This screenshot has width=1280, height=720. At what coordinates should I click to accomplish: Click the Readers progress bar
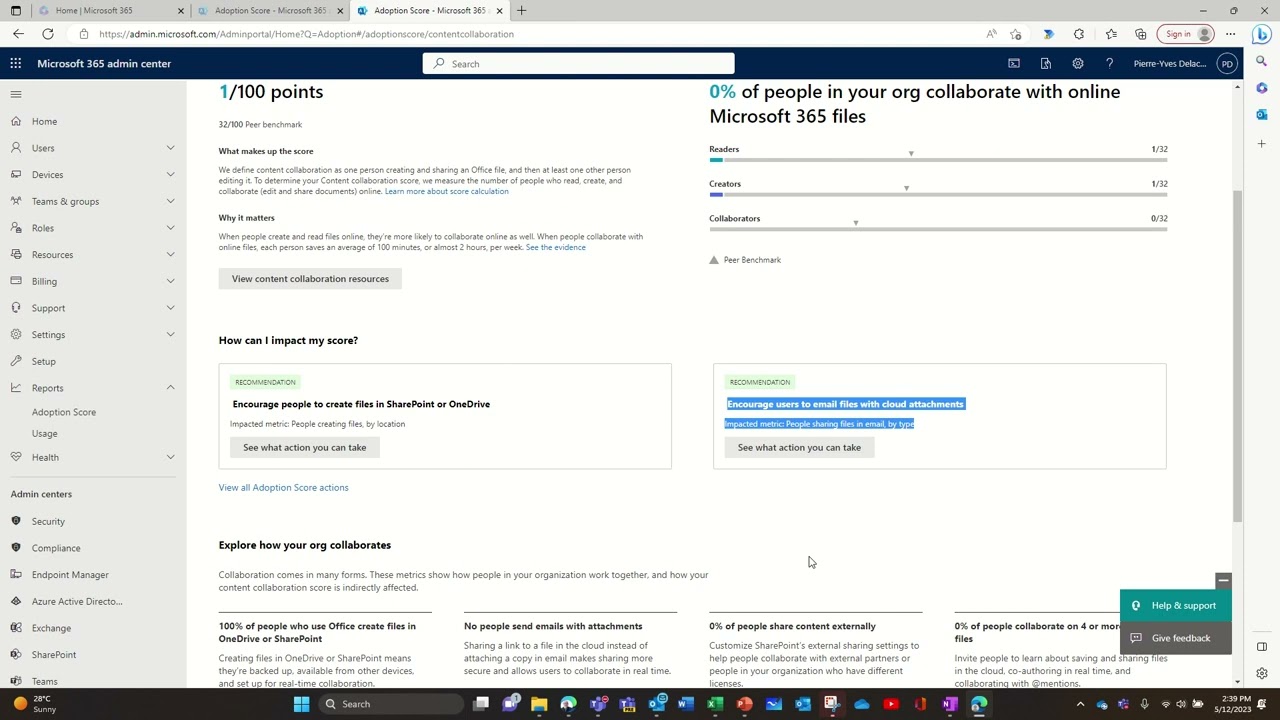[938, 160]
